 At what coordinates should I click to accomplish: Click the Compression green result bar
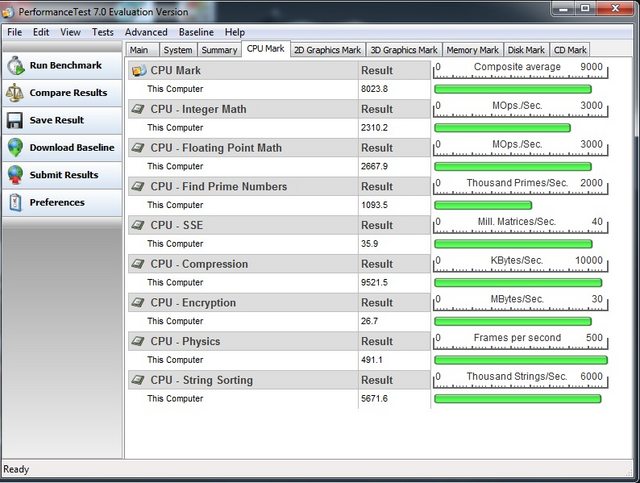pos(518,283)
